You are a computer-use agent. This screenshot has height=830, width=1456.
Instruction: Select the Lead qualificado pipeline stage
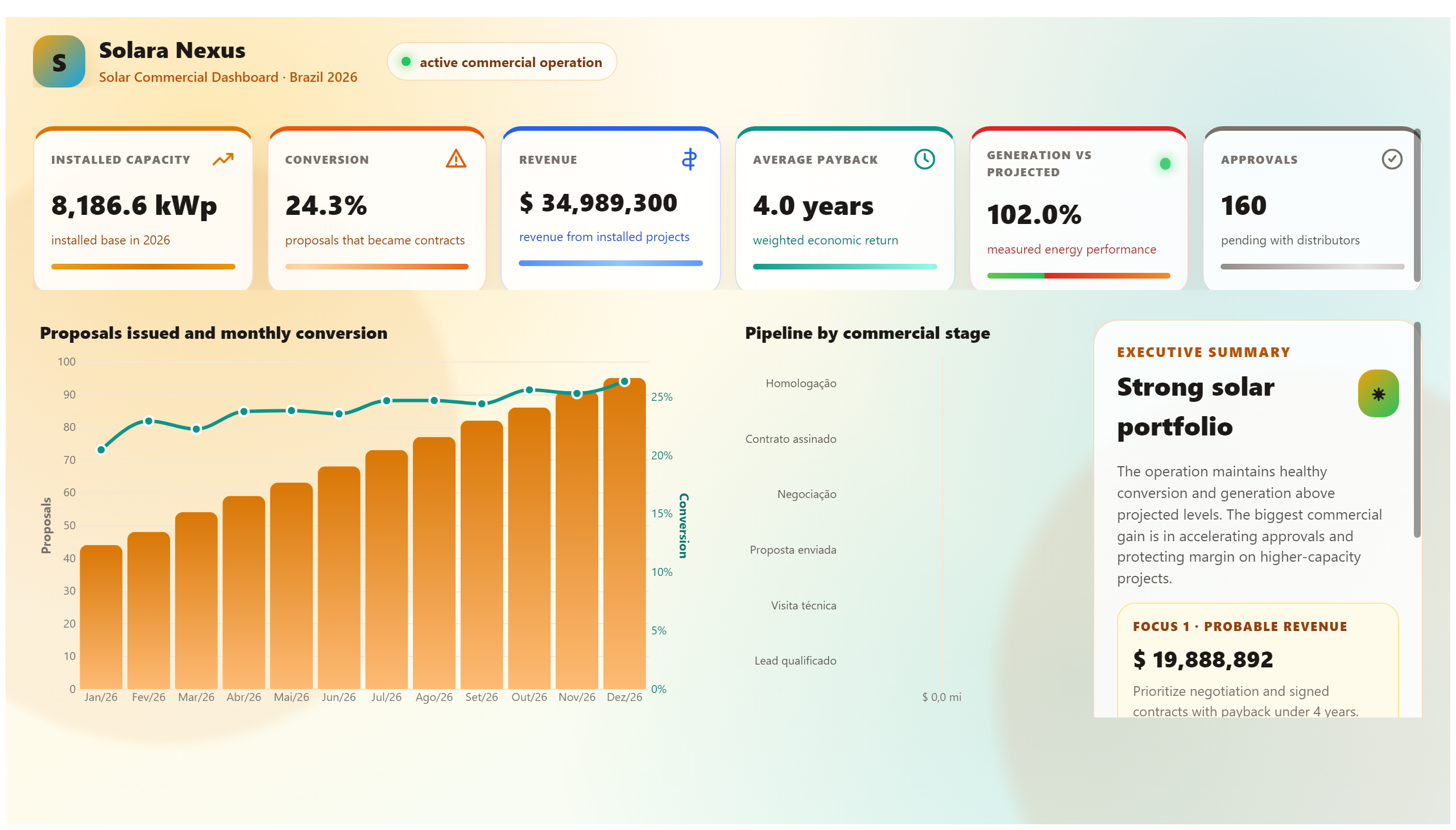pyautogui.click(x=795, y=660)
